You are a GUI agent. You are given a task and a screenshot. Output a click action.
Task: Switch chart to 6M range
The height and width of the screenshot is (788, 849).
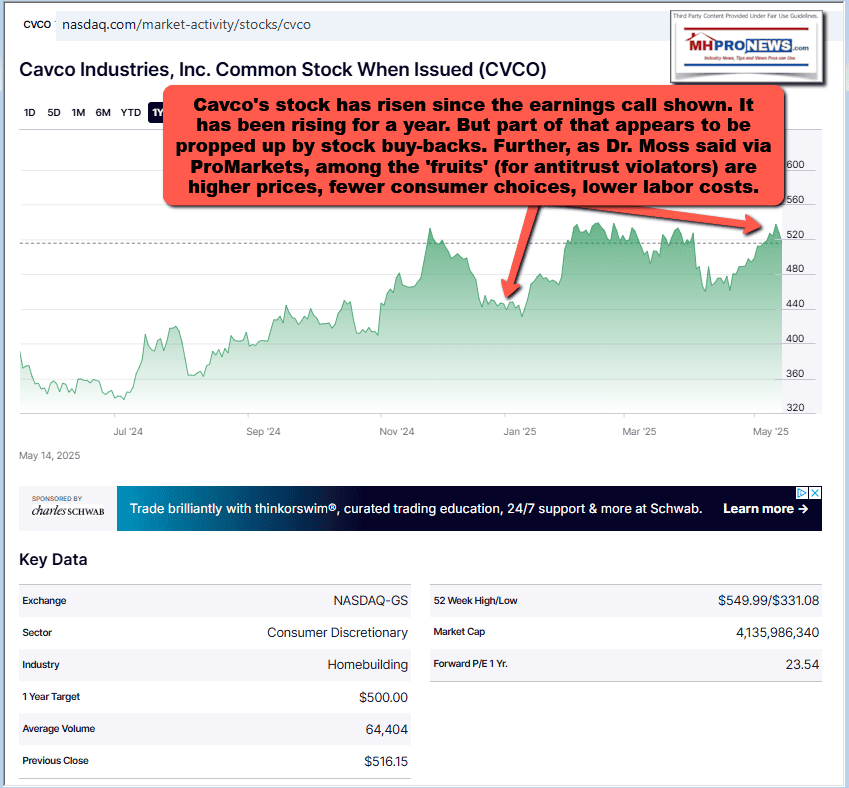103,113
